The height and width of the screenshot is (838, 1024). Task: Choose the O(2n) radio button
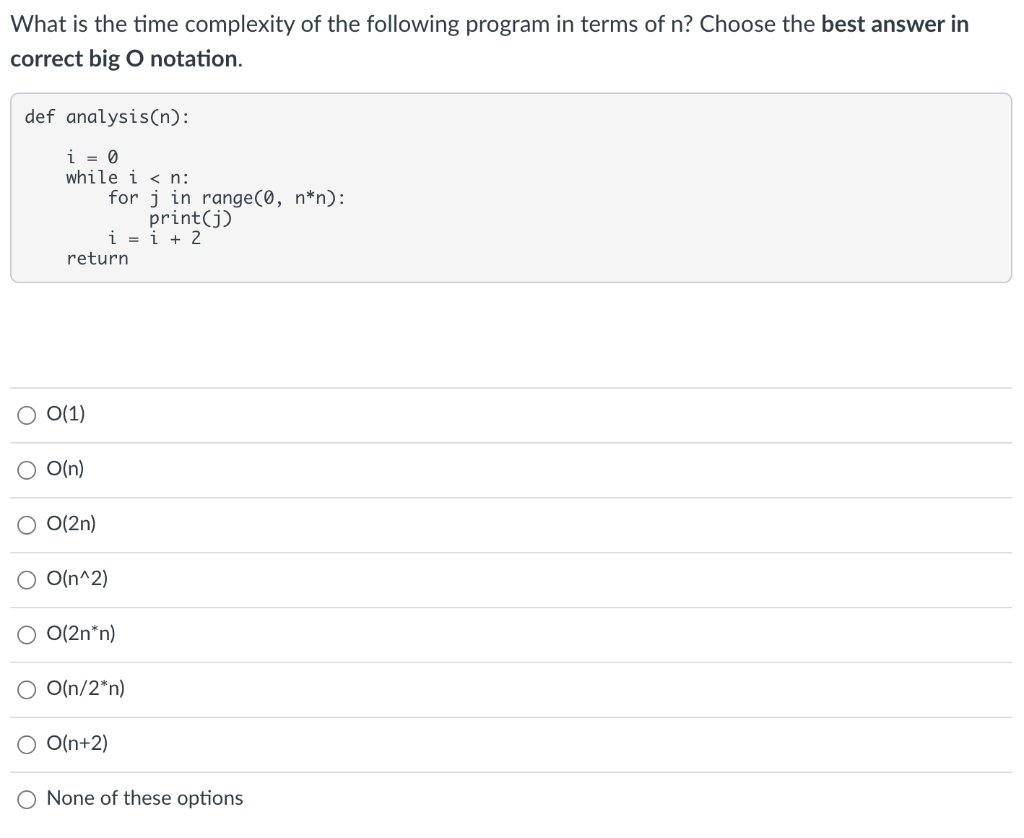point(27,525)
